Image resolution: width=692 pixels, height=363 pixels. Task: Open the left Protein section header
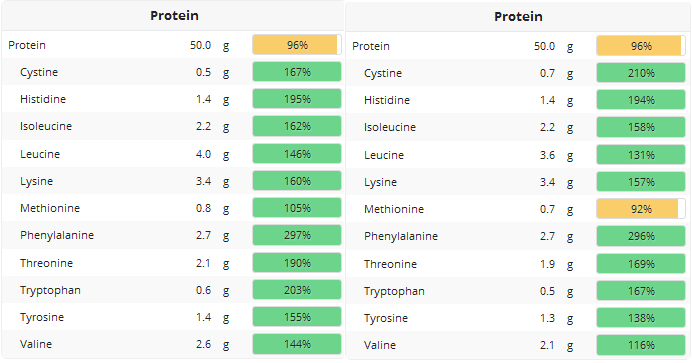click(x=173, y=15)
